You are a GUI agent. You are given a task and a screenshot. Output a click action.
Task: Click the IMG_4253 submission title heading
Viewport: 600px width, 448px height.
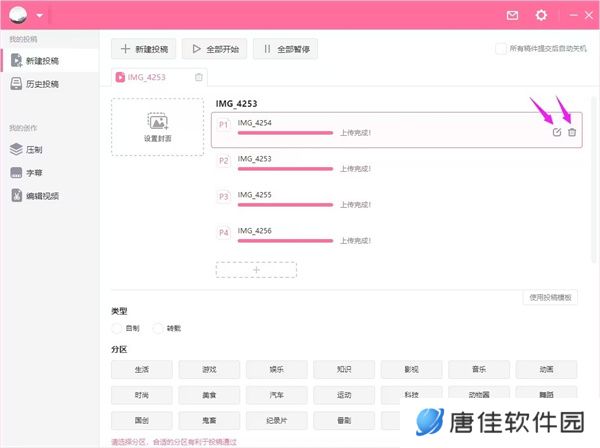coord(236,104)
